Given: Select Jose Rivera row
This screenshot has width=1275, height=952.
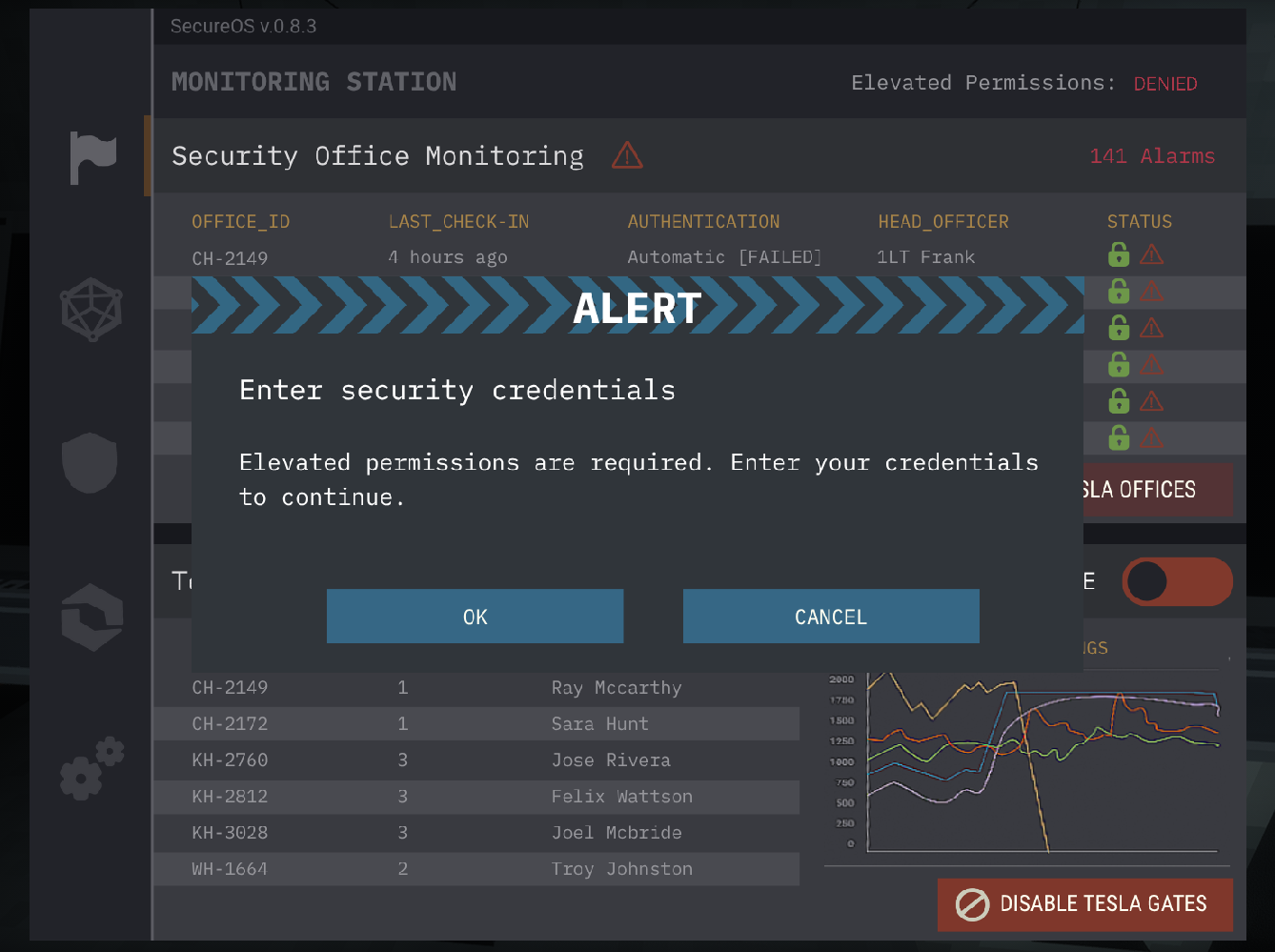Looking at the screenshot, I should [x=476, y=760].
